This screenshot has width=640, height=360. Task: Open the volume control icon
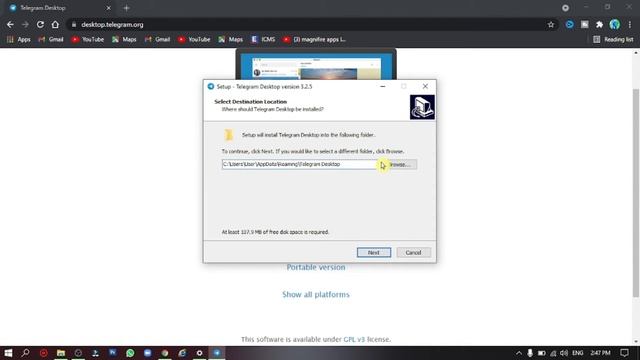click(x=564, y=353)
